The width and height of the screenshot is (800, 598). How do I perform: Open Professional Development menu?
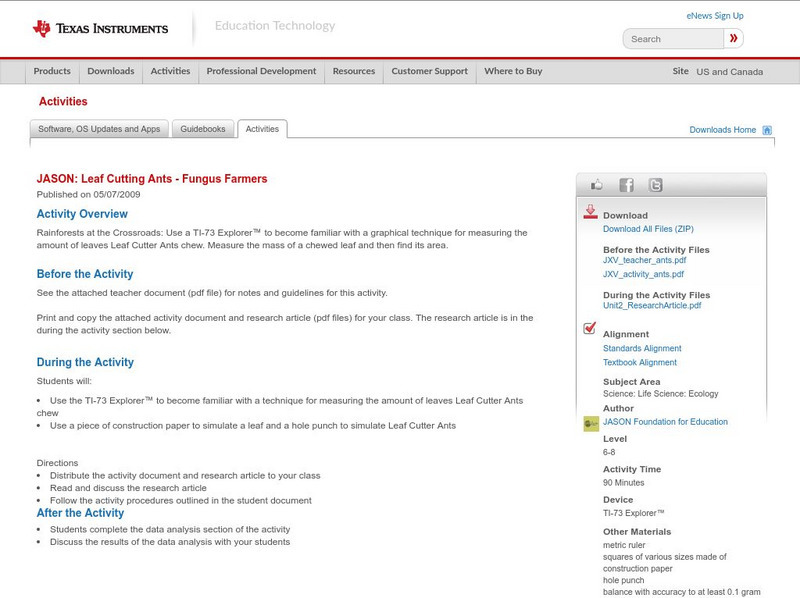point(261,71)
